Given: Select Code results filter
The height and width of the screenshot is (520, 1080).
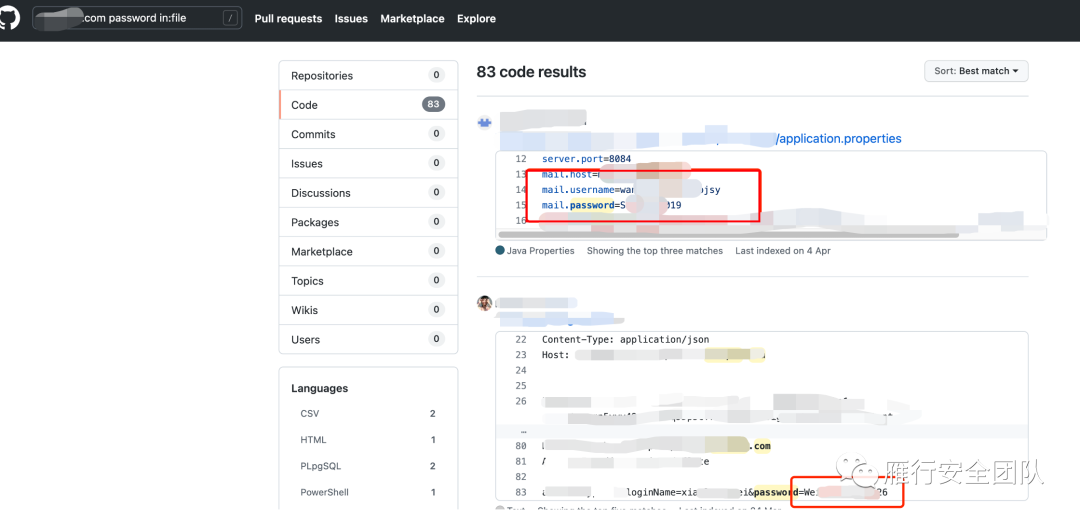Looking at the screenshot, I should click(368, 105).
